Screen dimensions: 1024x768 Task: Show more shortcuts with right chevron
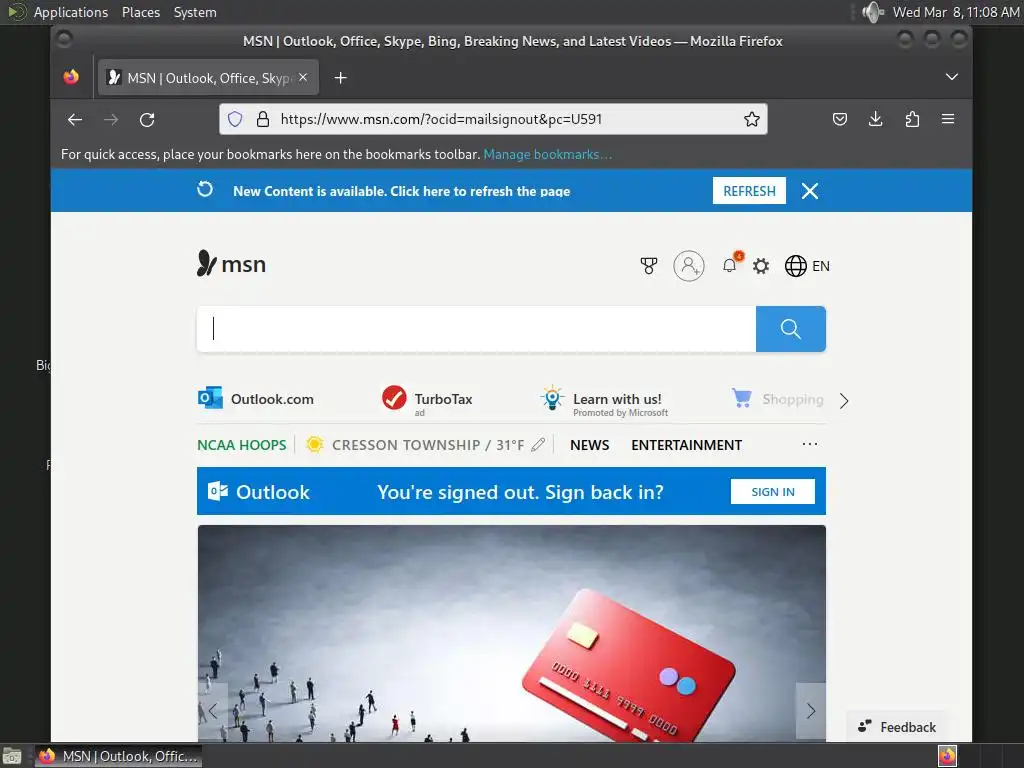pyautogui.click(x=844, y=401)
